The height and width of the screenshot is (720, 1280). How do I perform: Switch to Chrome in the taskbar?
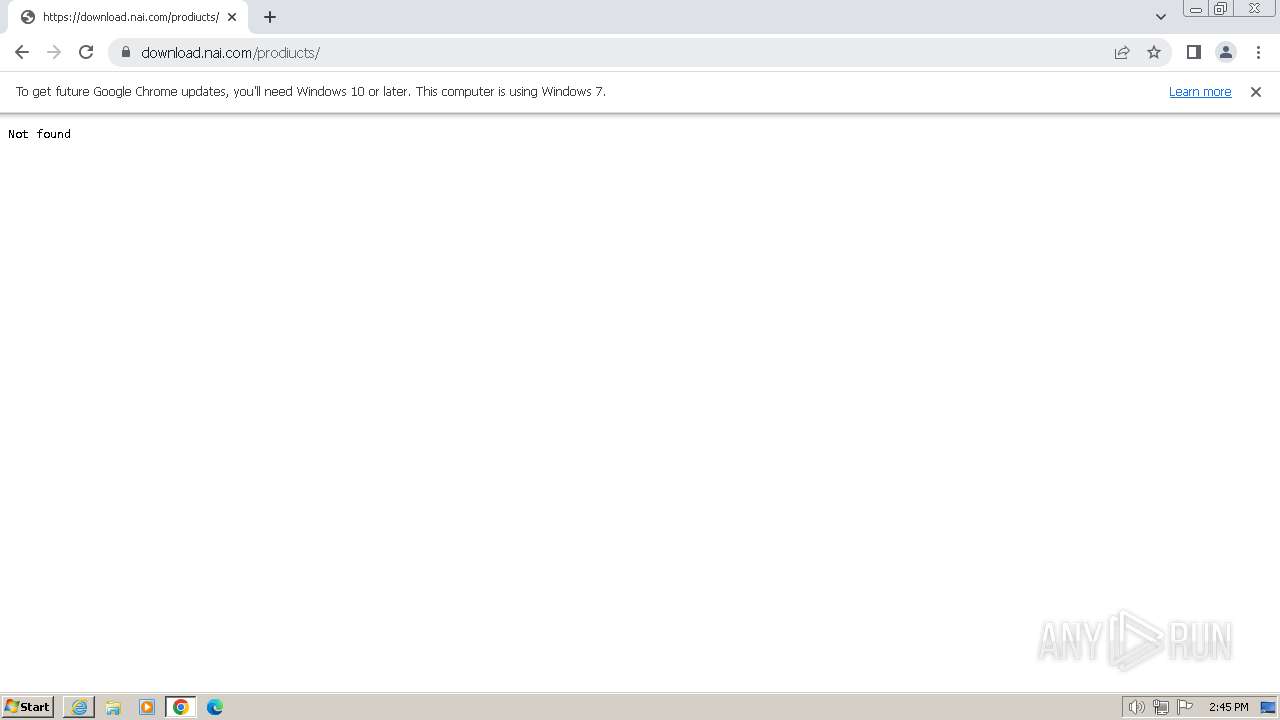pyautogui.click(x=181, y=707)
